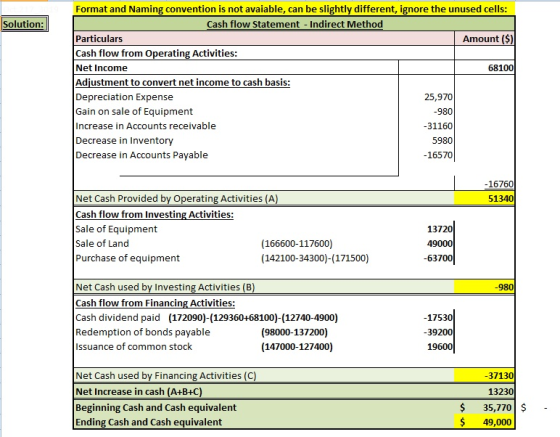
Task: Select the note (142100-34300)-(171500)
Action: point(315,258)
